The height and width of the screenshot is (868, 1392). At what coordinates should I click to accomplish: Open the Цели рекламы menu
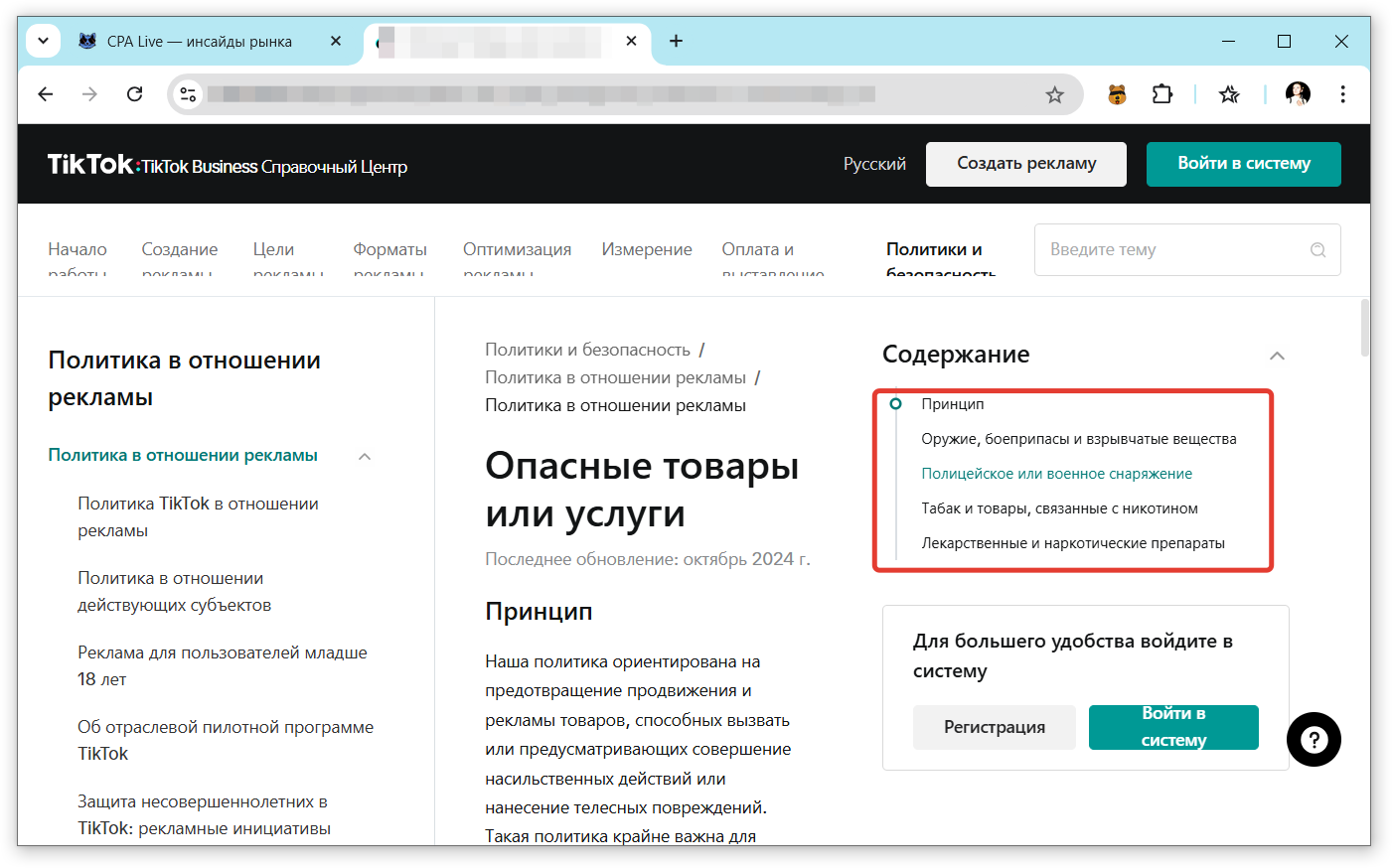pyautogui.click(x=288, y=260)
